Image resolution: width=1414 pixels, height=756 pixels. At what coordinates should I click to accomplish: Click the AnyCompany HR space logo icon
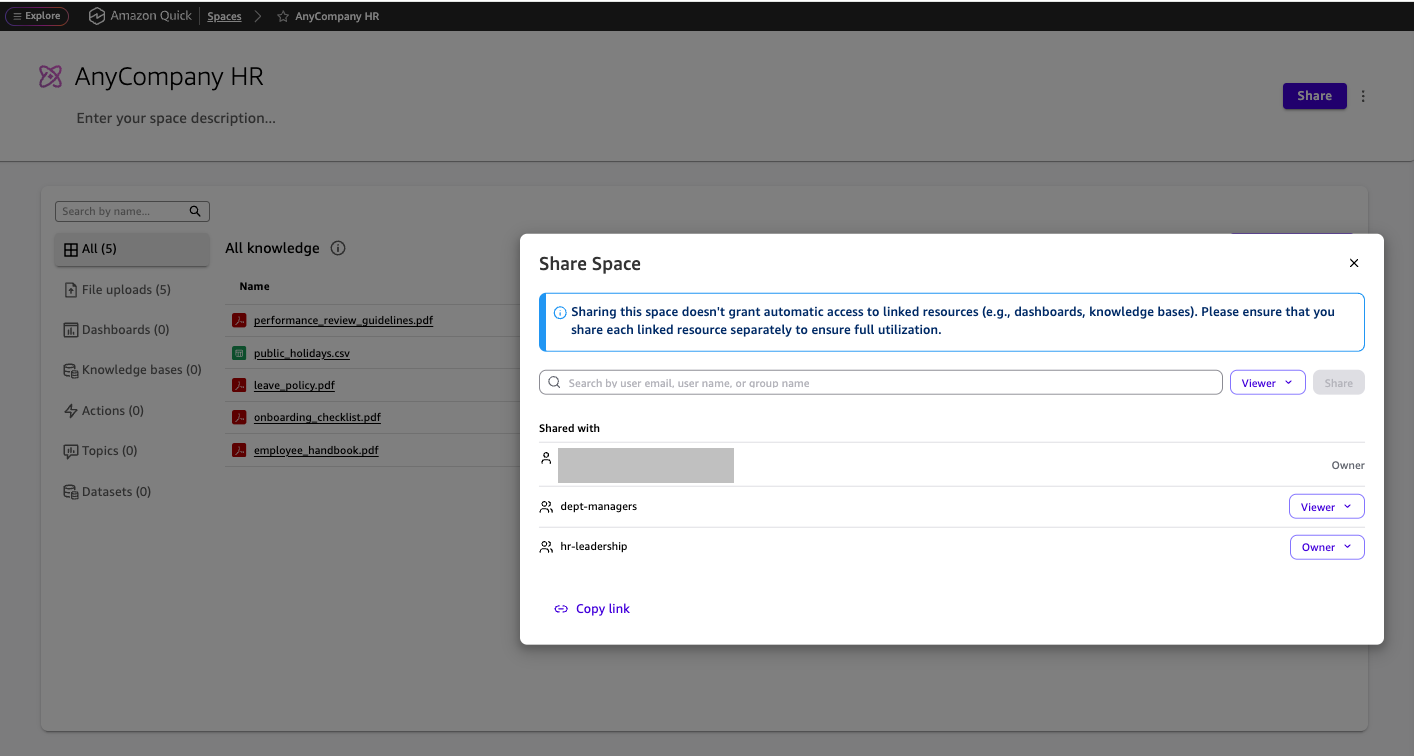(x=50, y=77)
